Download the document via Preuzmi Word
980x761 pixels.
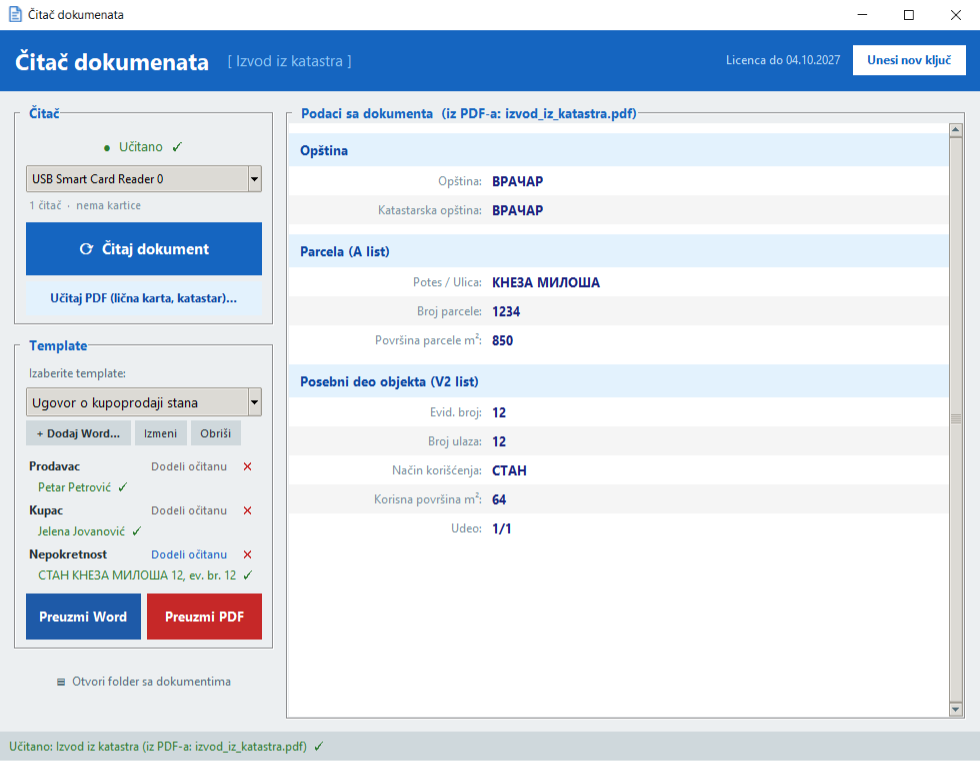pyautogui.click(x=83, y=617)
